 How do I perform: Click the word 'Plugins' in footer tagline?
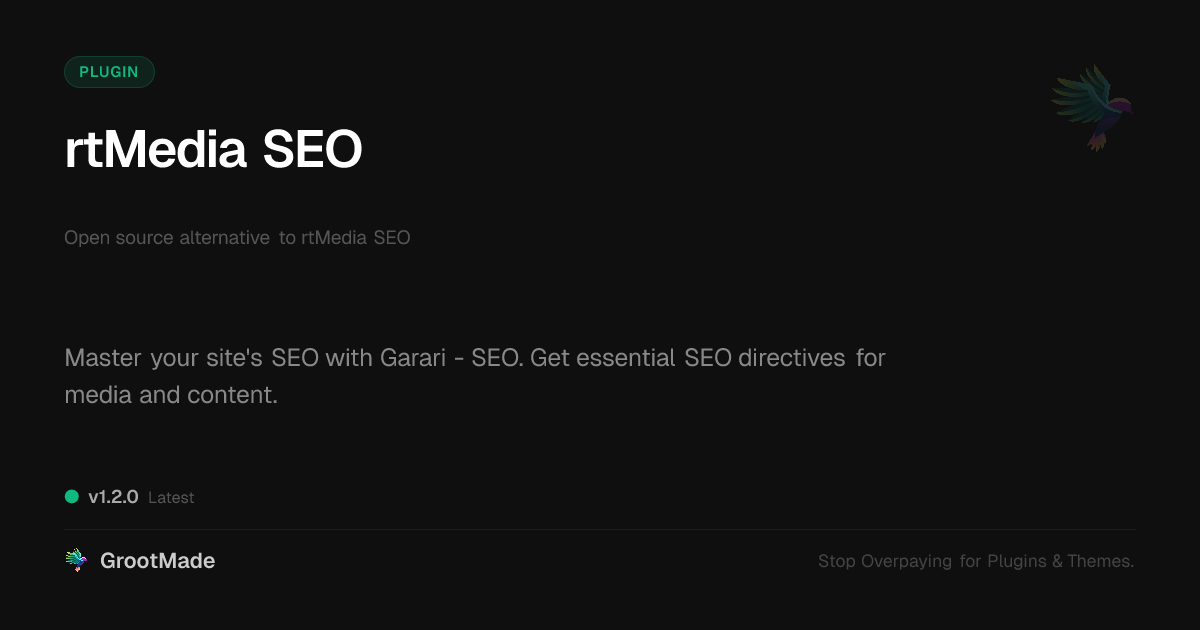click(1016, 561)
